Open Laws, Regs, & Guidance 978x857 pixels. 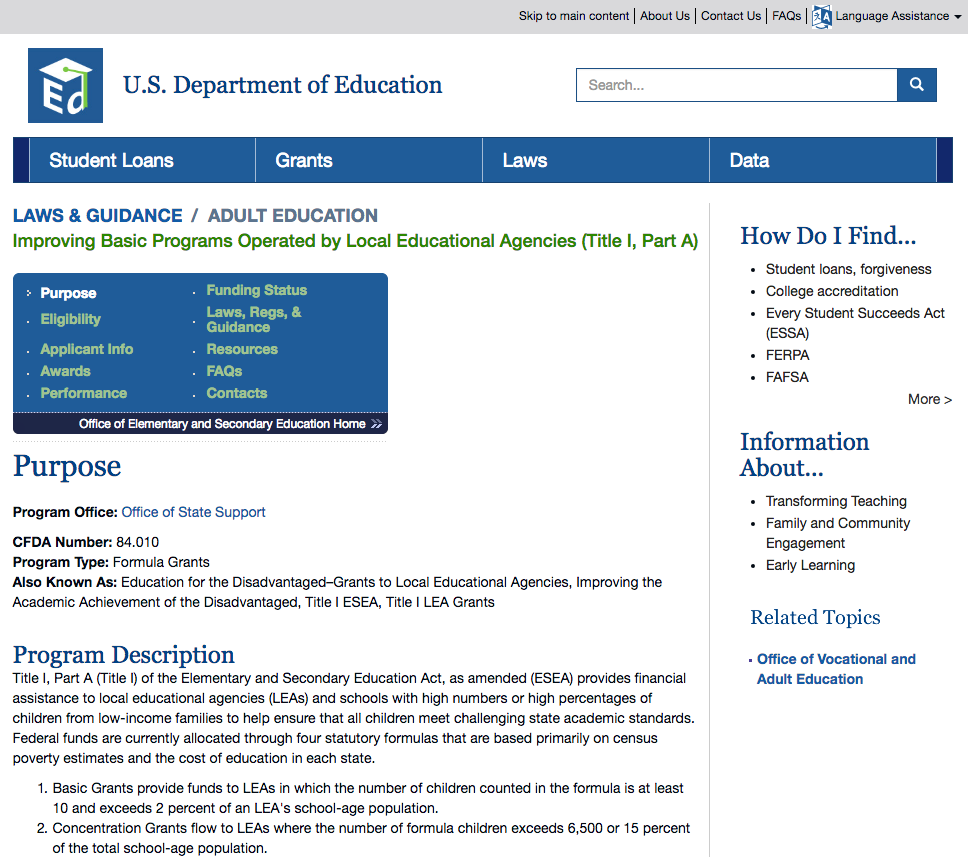click(254, 319)
